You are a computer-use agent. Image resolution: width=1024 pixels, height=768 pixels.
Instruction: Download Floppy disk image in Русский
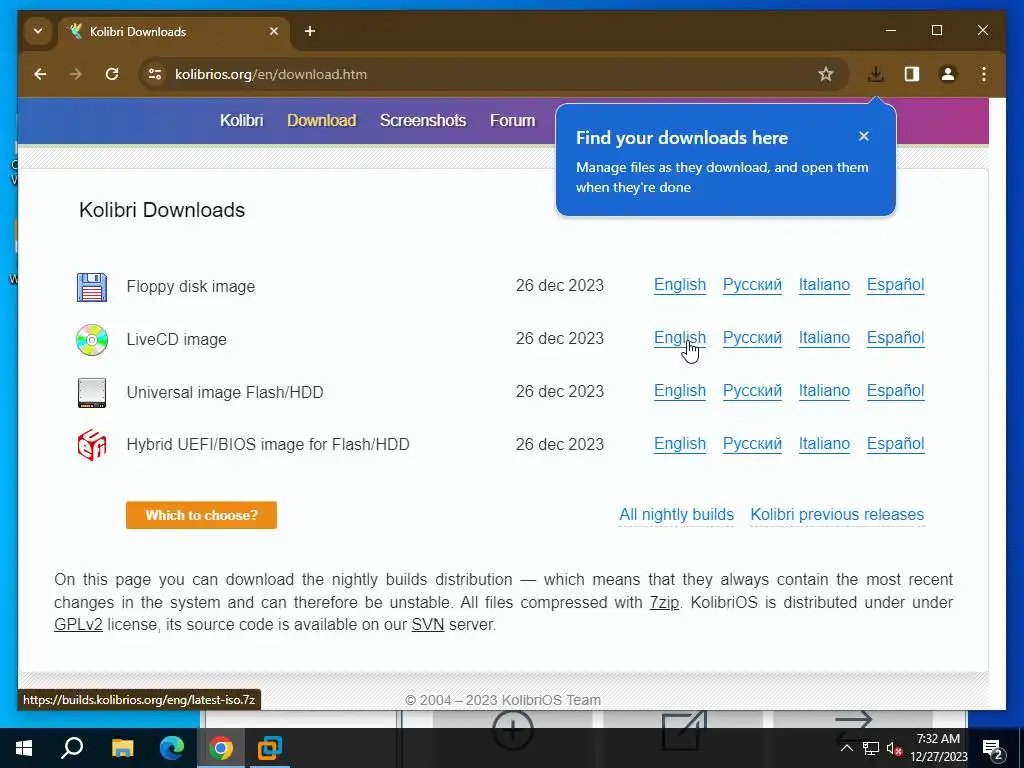(x=752, y=285)
